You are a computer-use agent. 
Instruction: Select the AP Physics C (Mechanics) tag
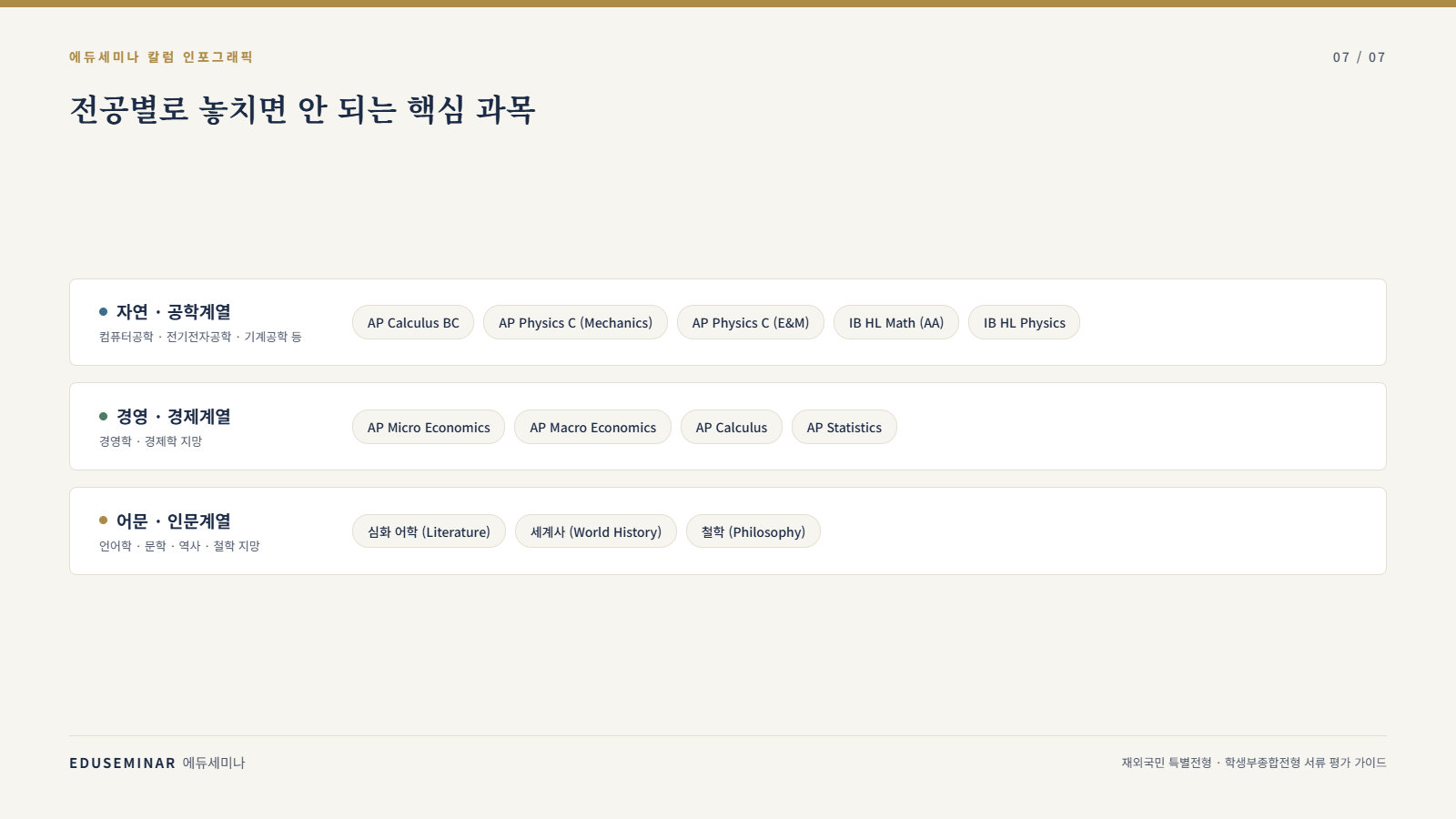click(575, 322)
